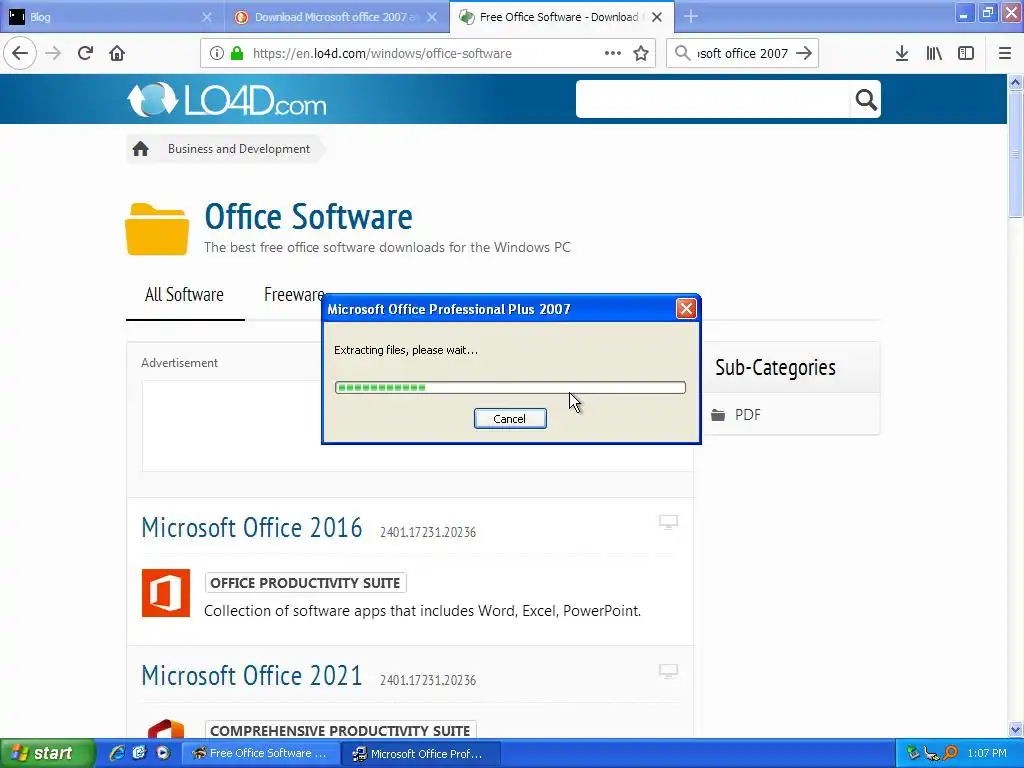Open page actions three-dot menu
Screen dimensions: 1024x768
coord(613,53)
